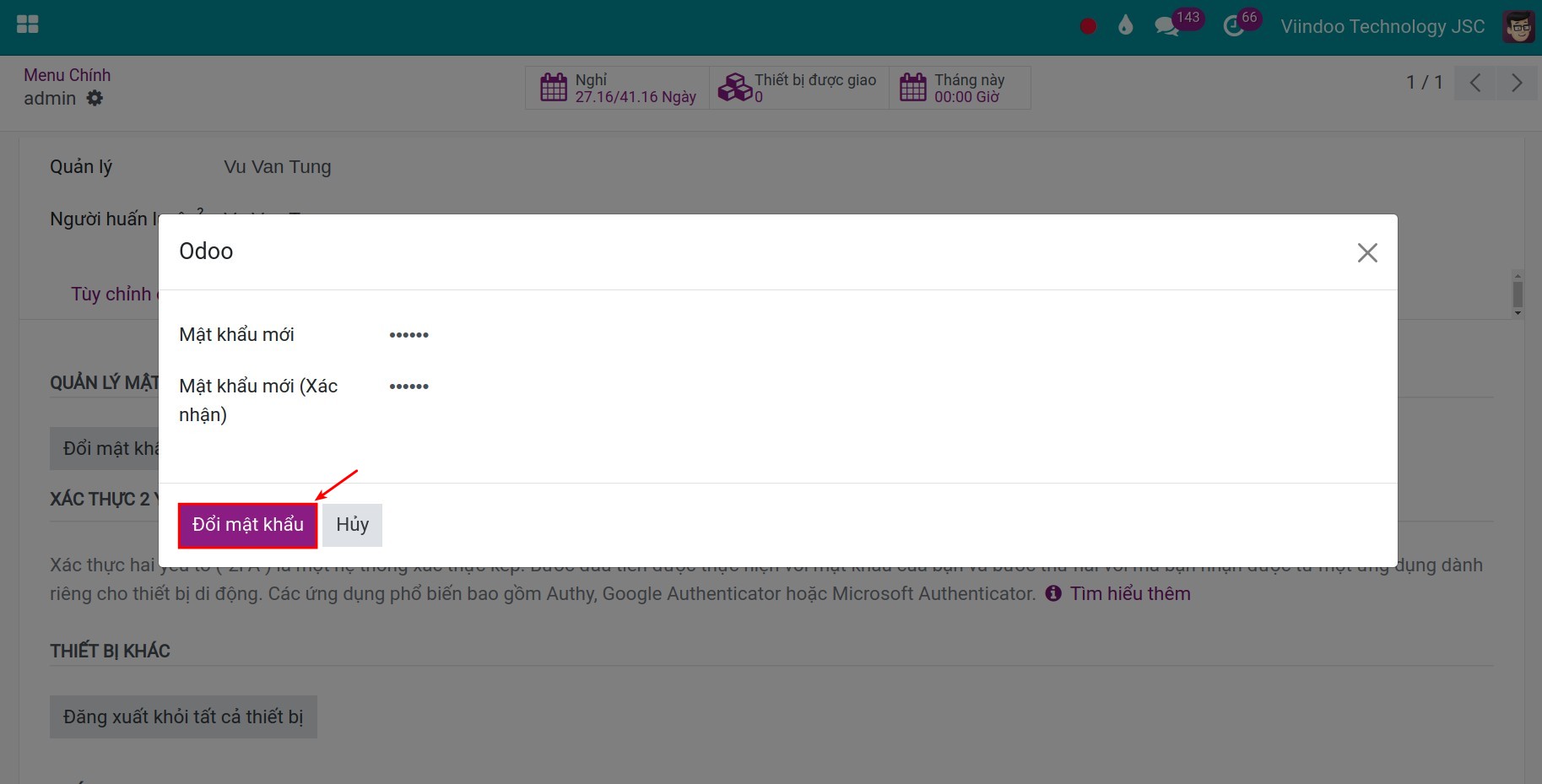Click Đăng xuất khỏi tất cả thiết bị
The height and width of the screenshot is (784, 1542).
(x=183, y=717)
